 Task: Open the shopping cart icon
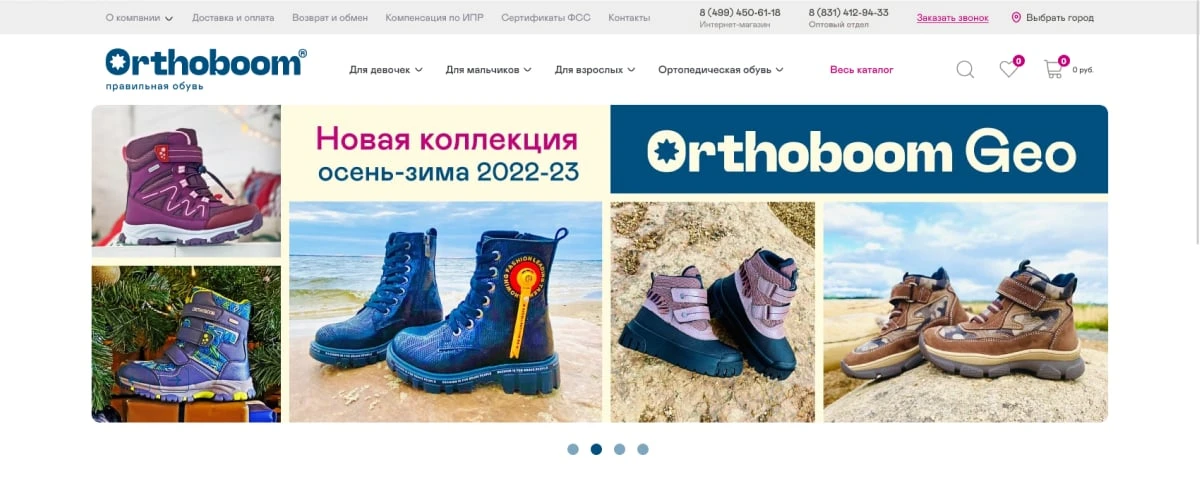pyautogui.click(x=1053, y=69)
